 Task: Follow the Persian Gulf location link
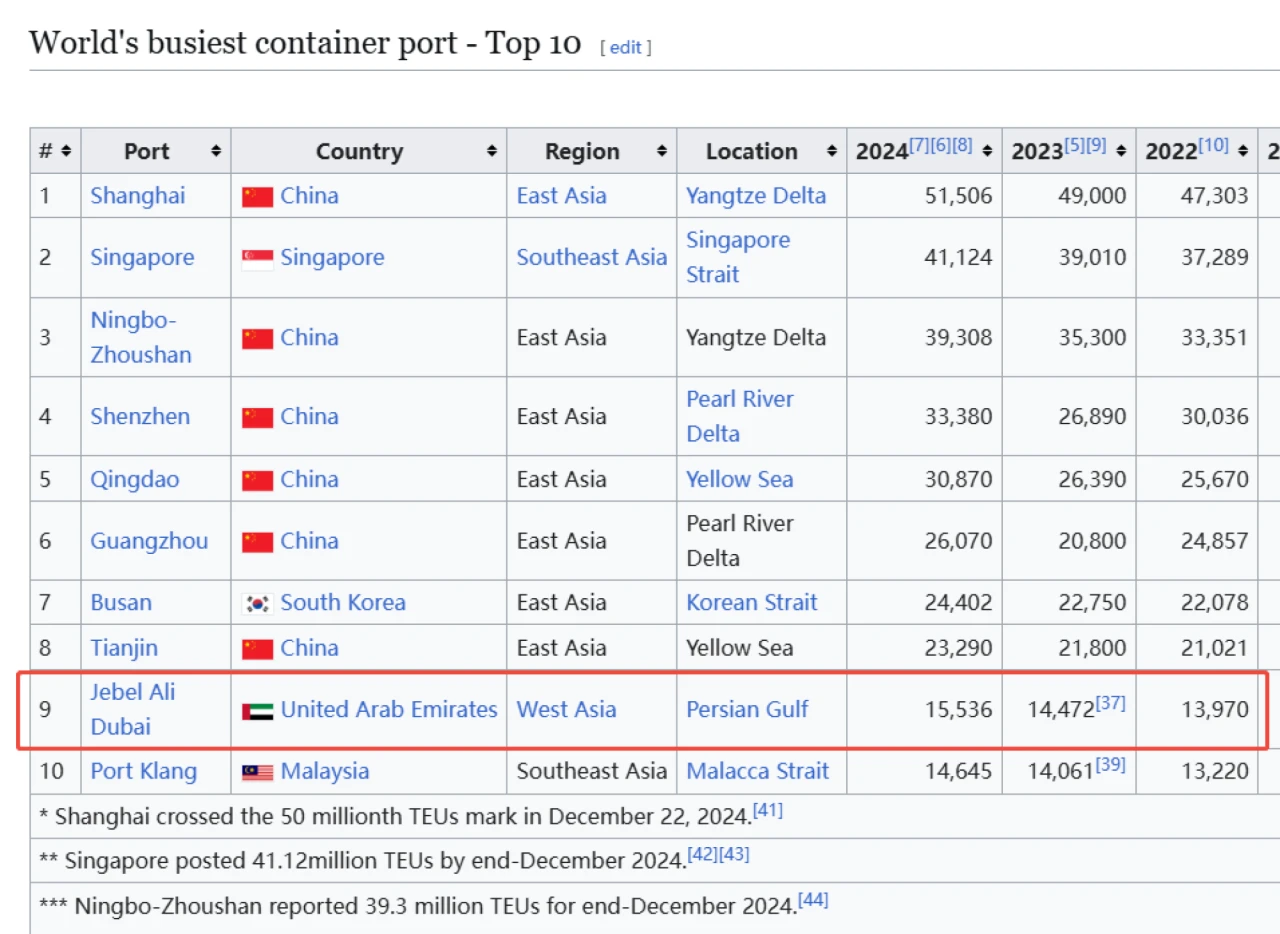click(x=747, y=710)
